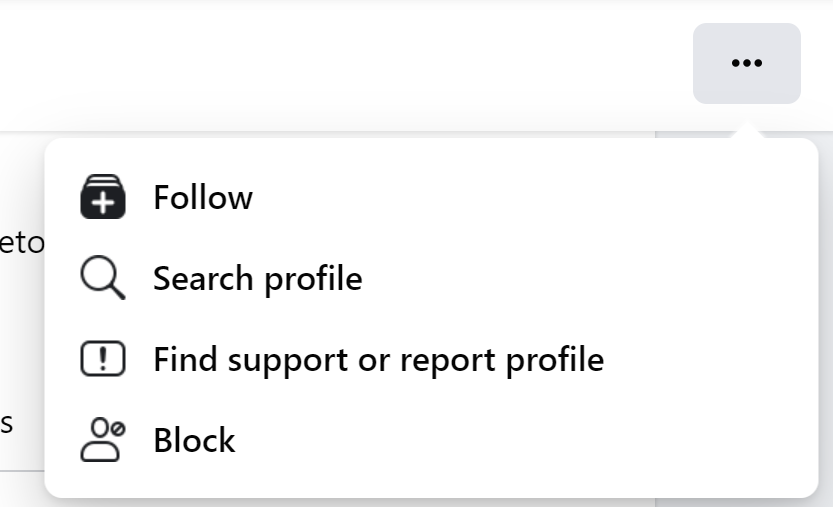
Task: Click the exclamation report icon
Action: (x=103, y=359)
